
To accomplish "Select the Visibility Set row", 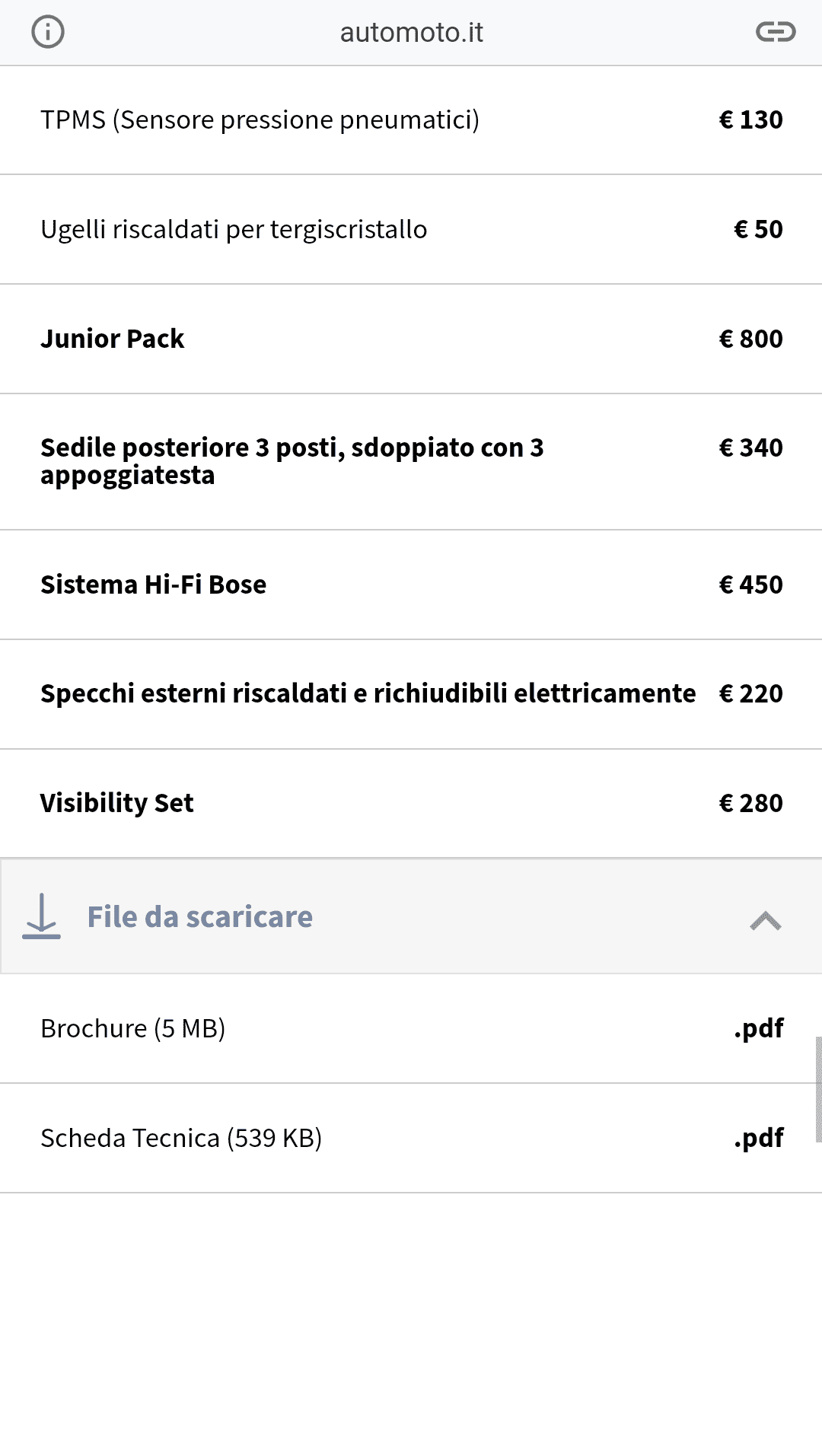I will [411, 803].
